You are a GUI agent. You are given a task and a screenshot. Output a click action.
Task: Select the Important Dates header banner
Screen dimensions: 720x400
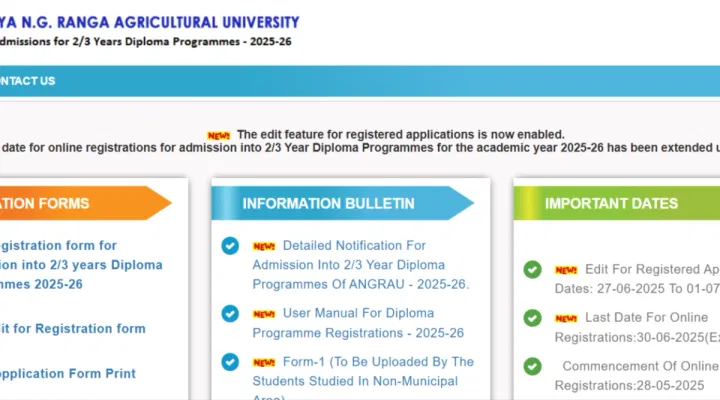(x=617, y=203)
